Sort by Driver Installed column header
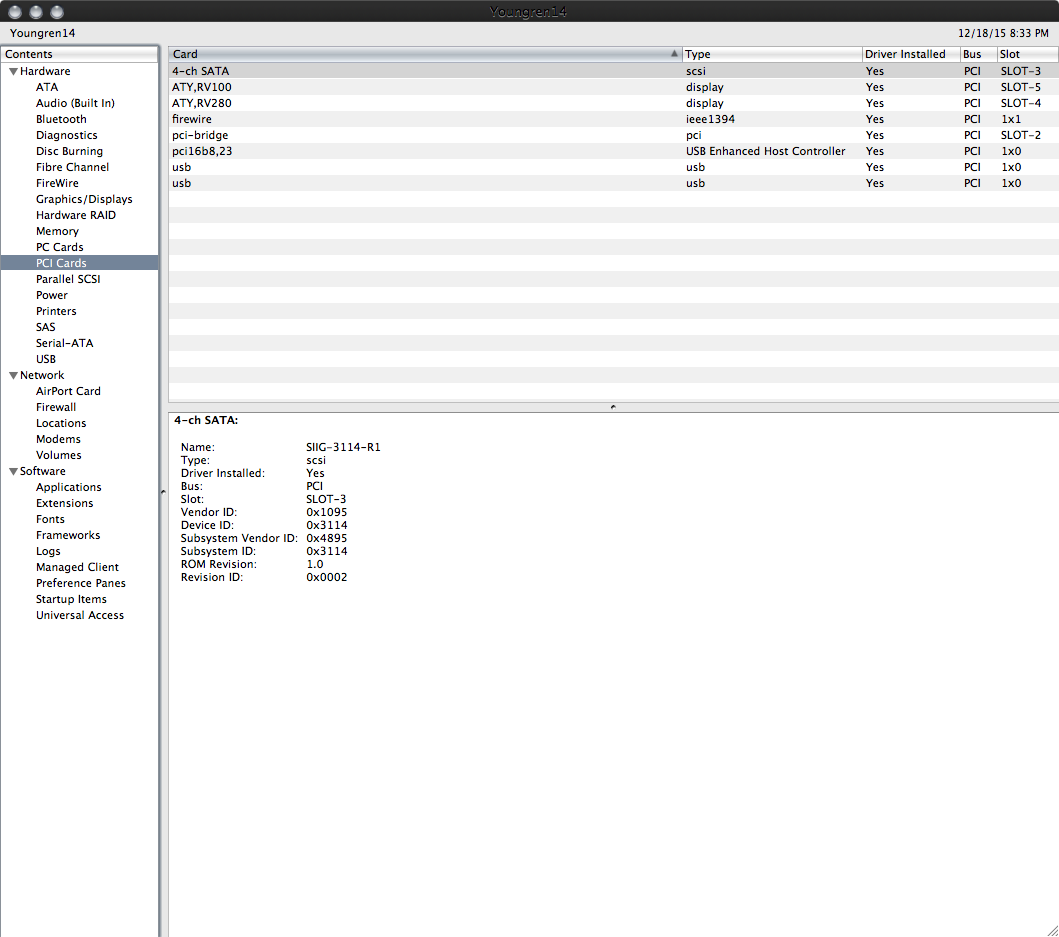The width and height of the screenshot is (1059, 937). click(911, 54)
